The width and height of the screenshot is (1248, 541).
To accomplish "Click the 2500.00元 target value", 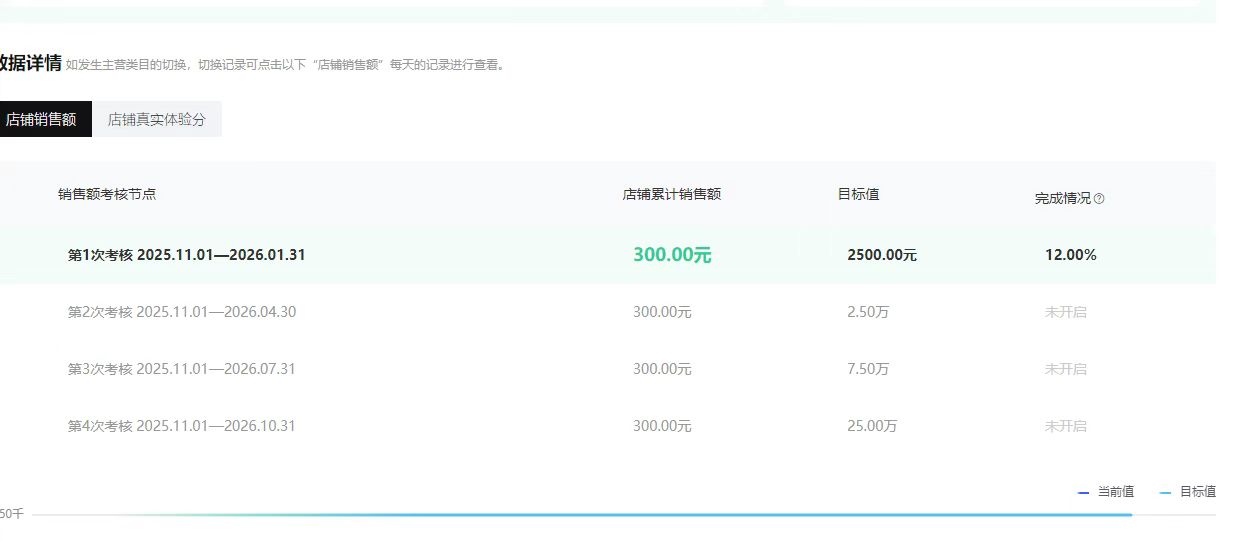I will [881, 255].
